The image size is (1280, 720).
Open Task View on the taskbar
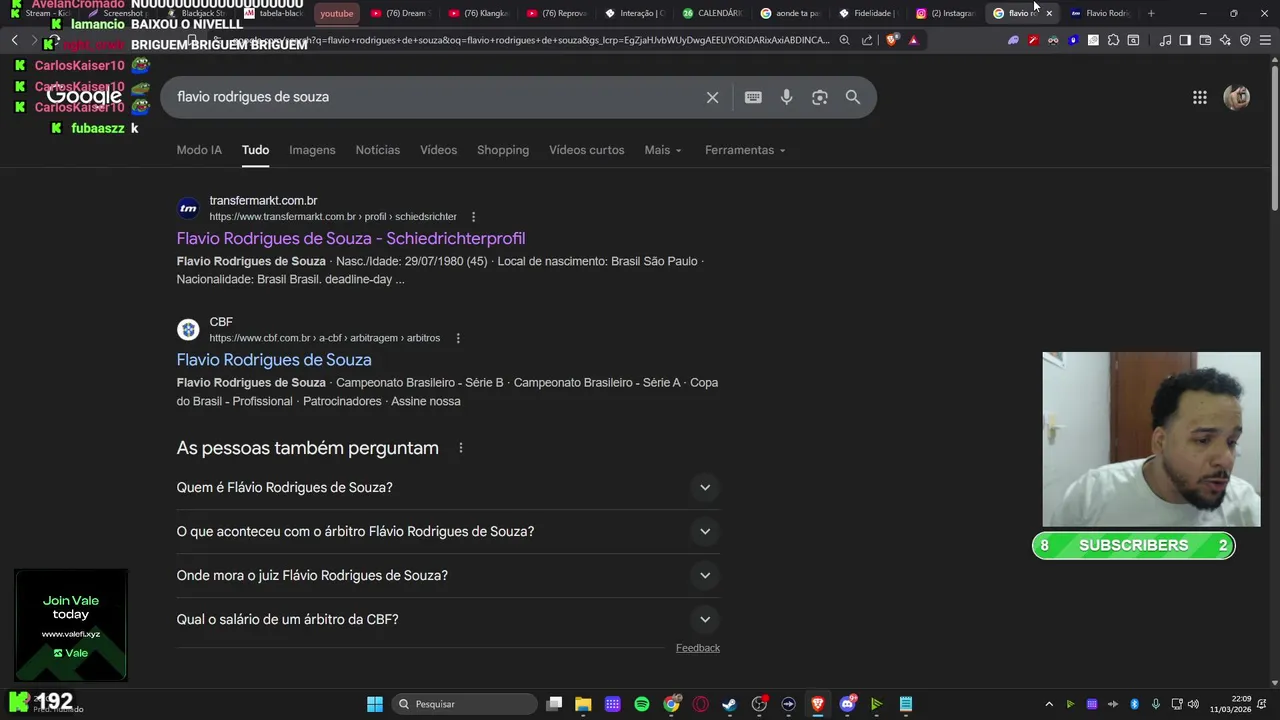point(554,704)
